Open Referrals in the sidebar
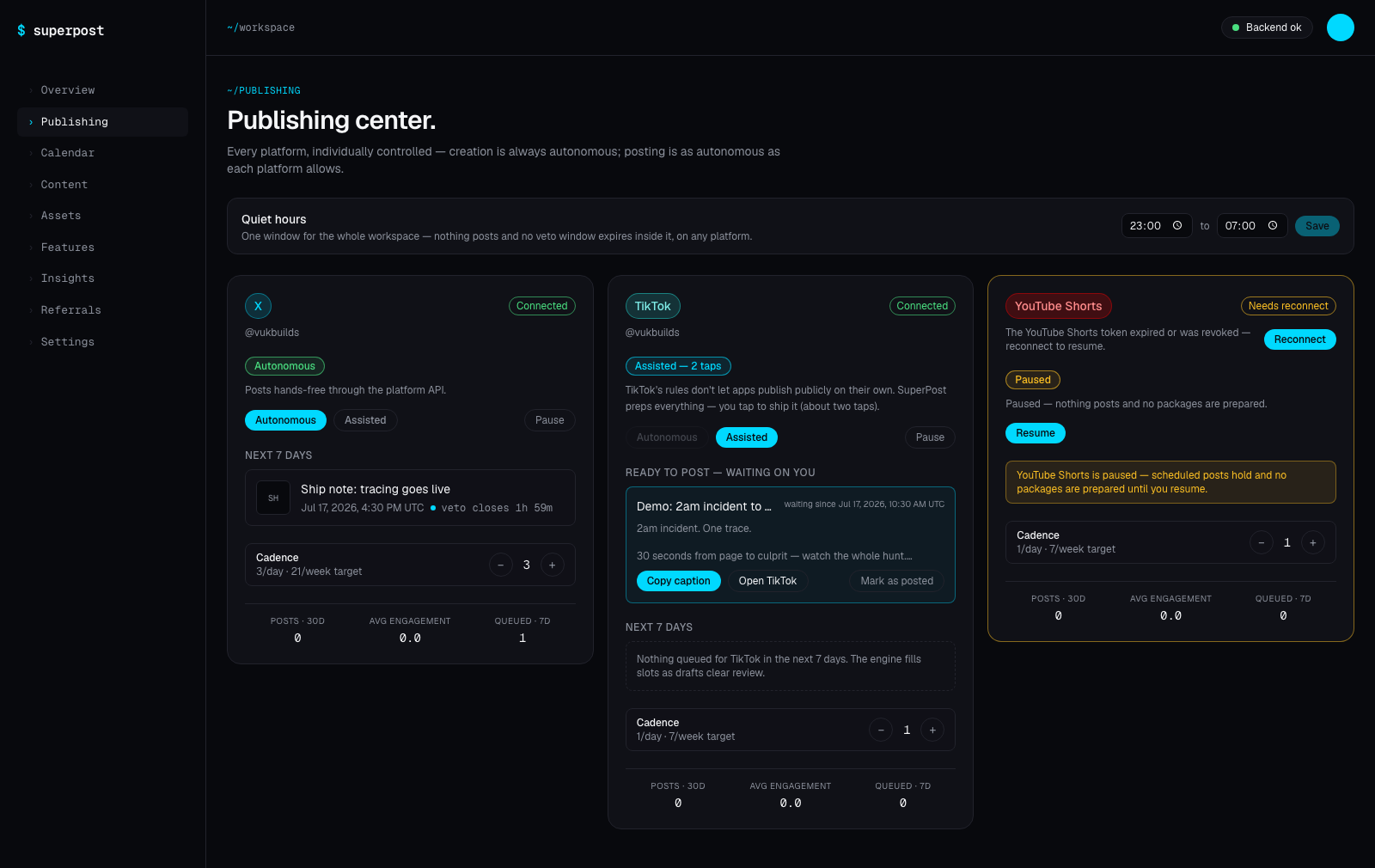The image size is (1375, 868). point(102,310)
